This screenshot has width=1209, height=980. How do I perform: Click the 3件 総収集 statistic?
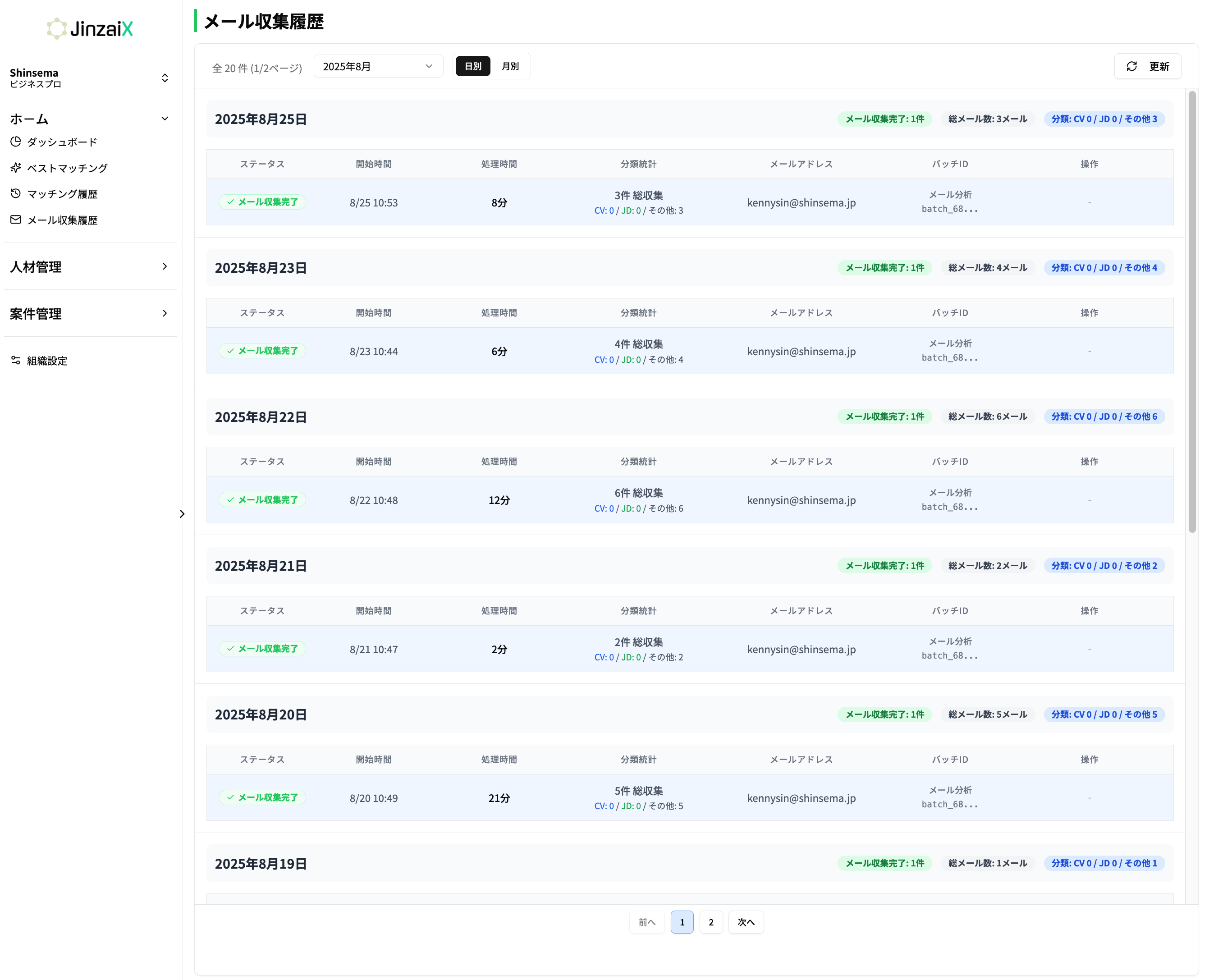(638, 195)
